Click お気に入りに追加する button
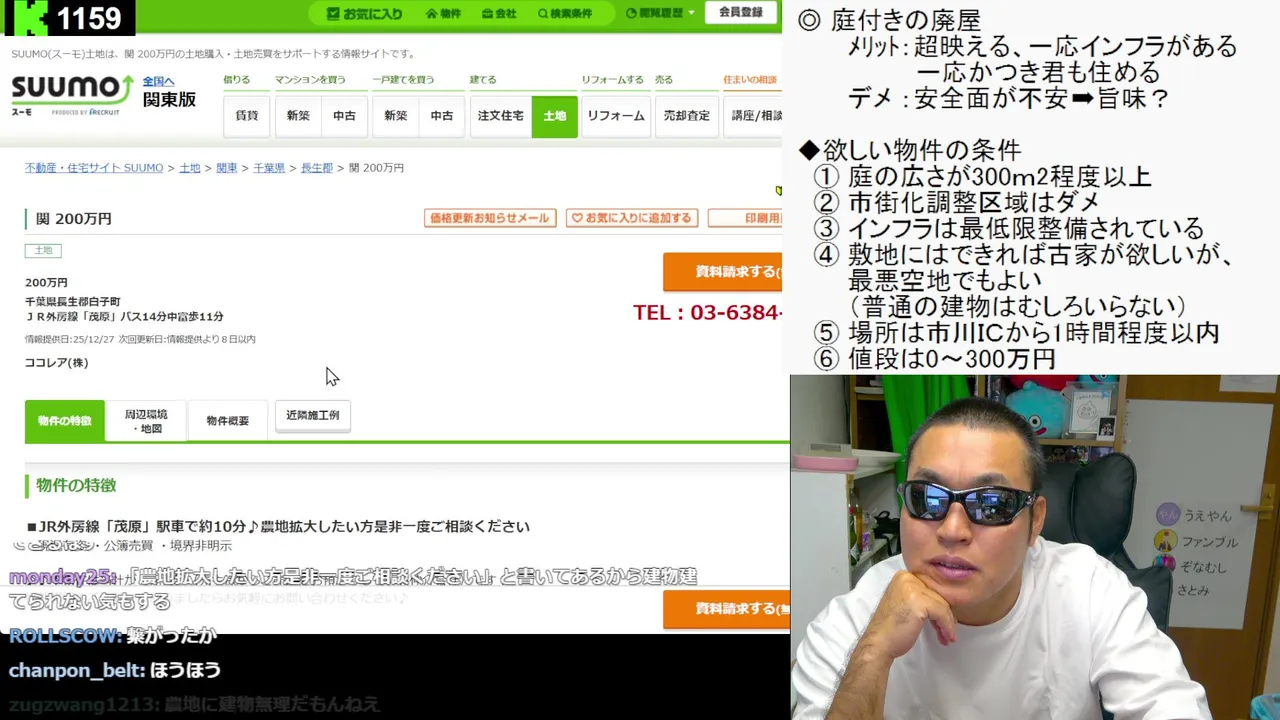This screenshot has height=720, width=1280. point(632,218)
